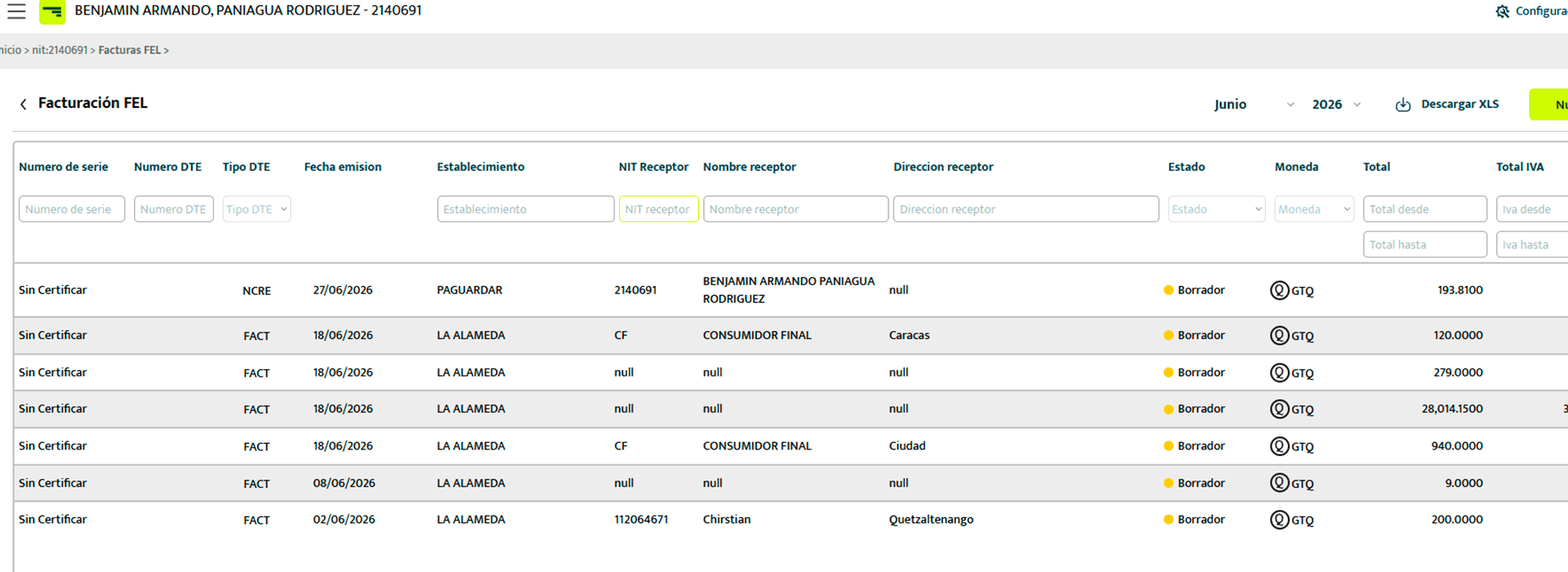The height and width of the screenshot is (572, 1568).
Task: Click the Fecha emision column header
Action: tap(343, 167)
